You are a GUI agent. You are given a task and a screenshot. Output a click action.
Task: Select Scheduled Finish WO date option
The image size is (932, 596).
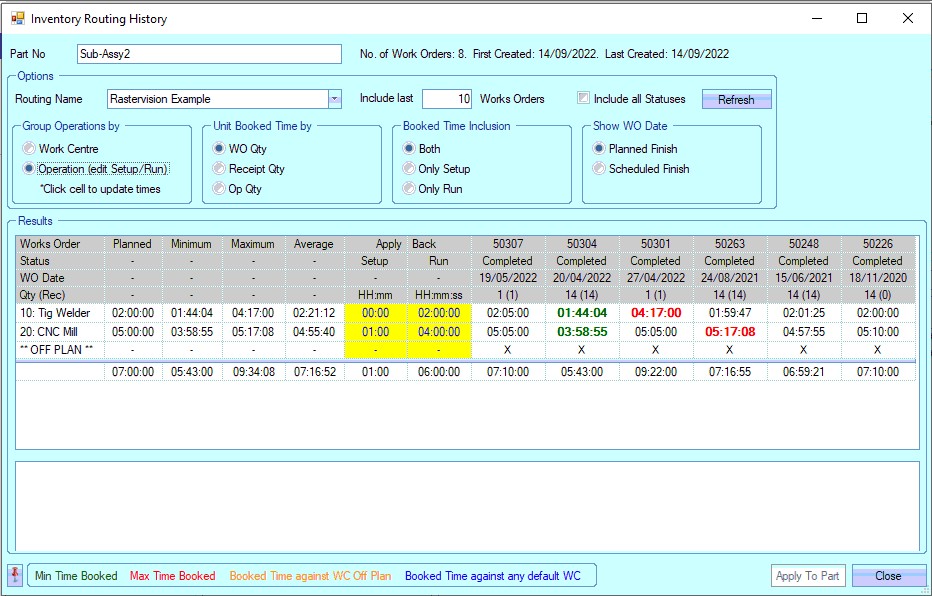tap(599, 169)
